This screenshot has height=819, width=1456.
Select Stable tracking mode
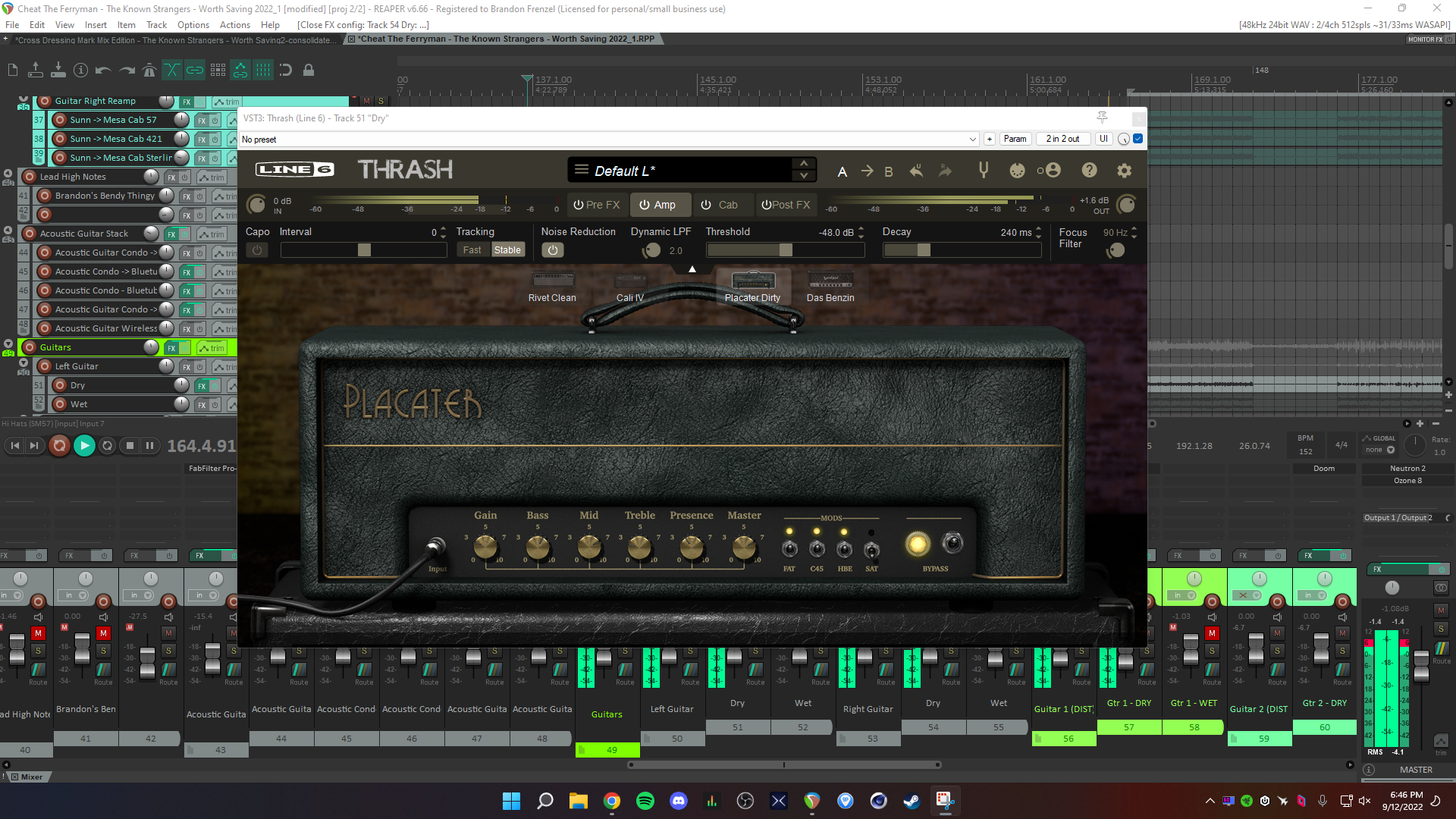coord(507,250)
